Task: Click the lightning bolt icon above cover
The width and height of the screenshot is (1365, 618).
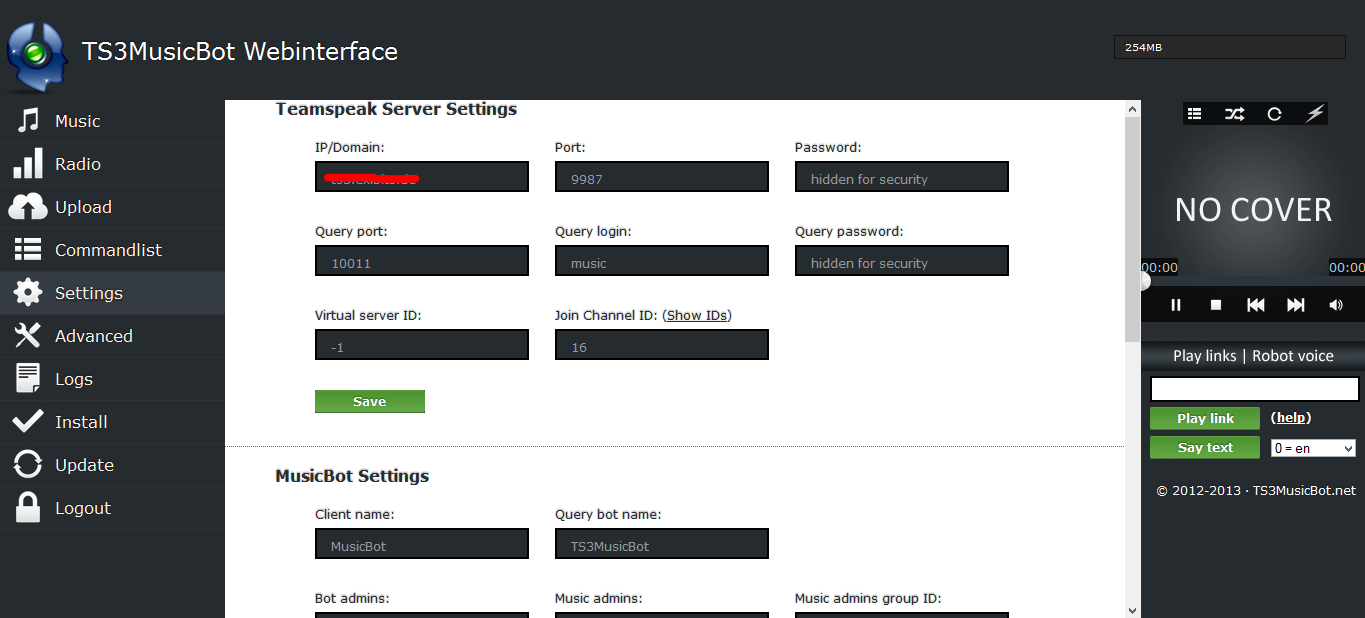Action: pos(1315,114)
